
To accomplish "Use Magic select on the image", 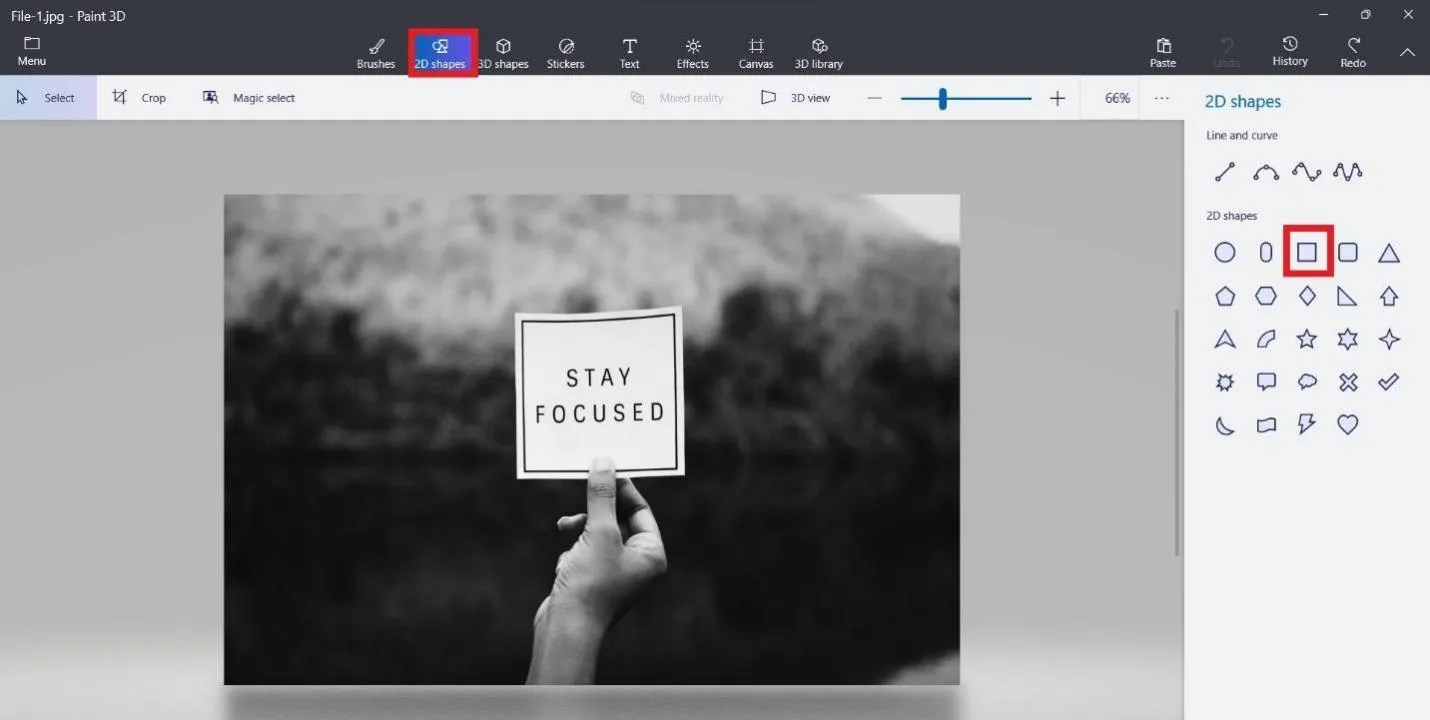I will [x=248, y=97].
